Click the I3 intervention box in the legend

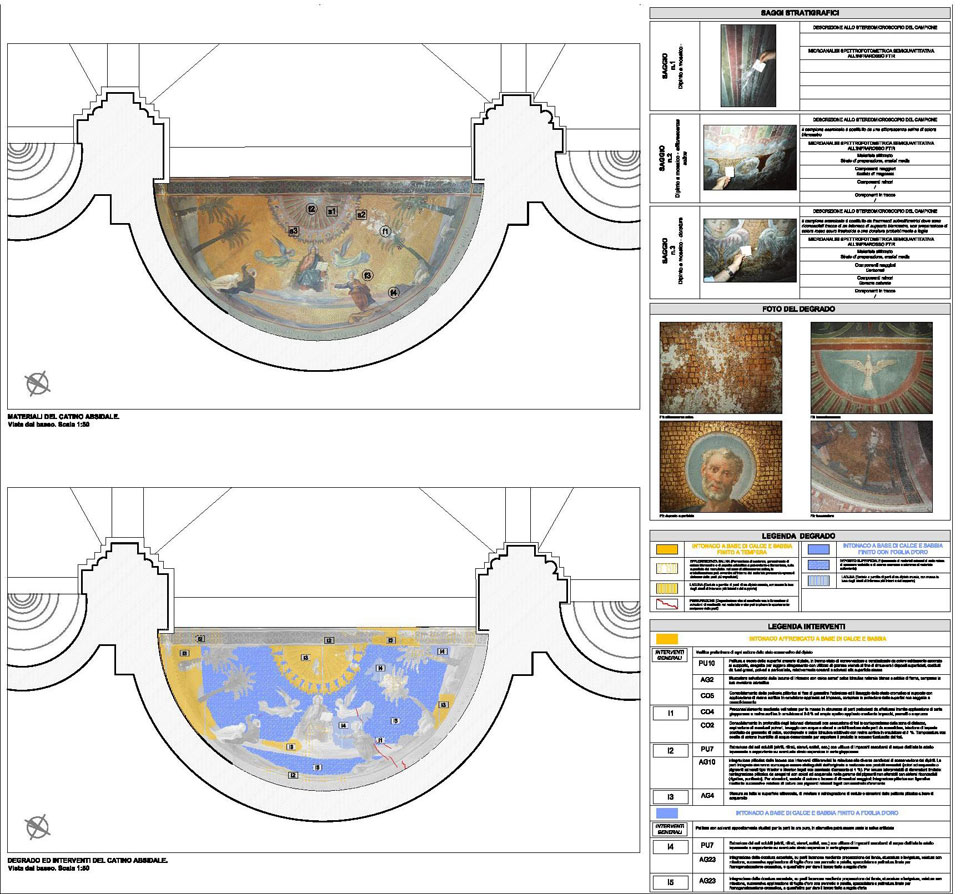point(670,797)
